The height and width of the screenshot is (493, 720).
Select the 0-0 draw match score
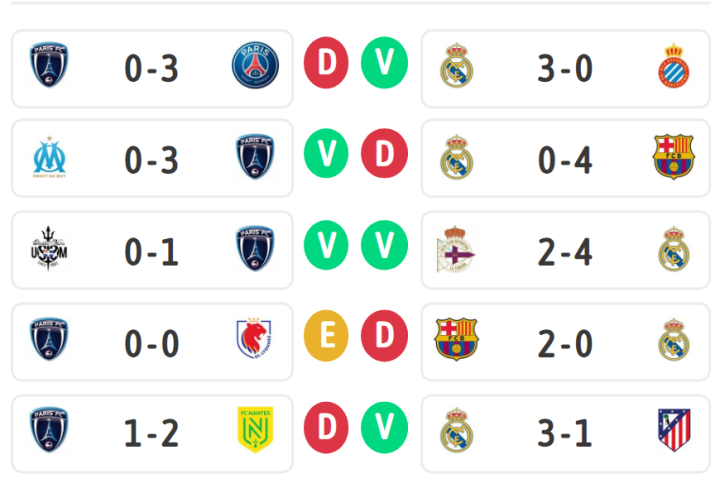151,342
